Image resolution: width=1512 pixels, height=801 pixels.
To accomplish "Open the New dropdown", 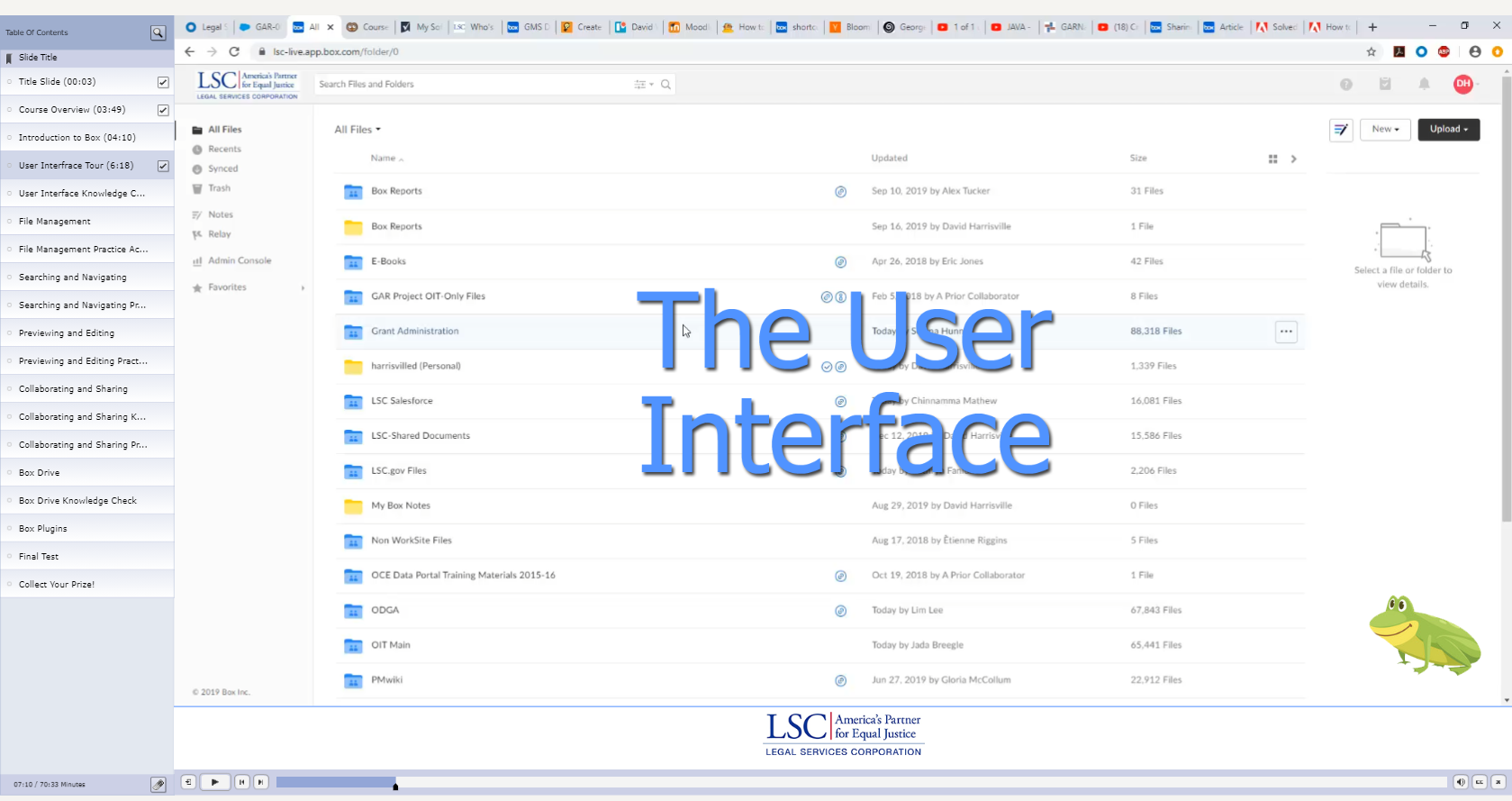I will [x=1385, y=130].
